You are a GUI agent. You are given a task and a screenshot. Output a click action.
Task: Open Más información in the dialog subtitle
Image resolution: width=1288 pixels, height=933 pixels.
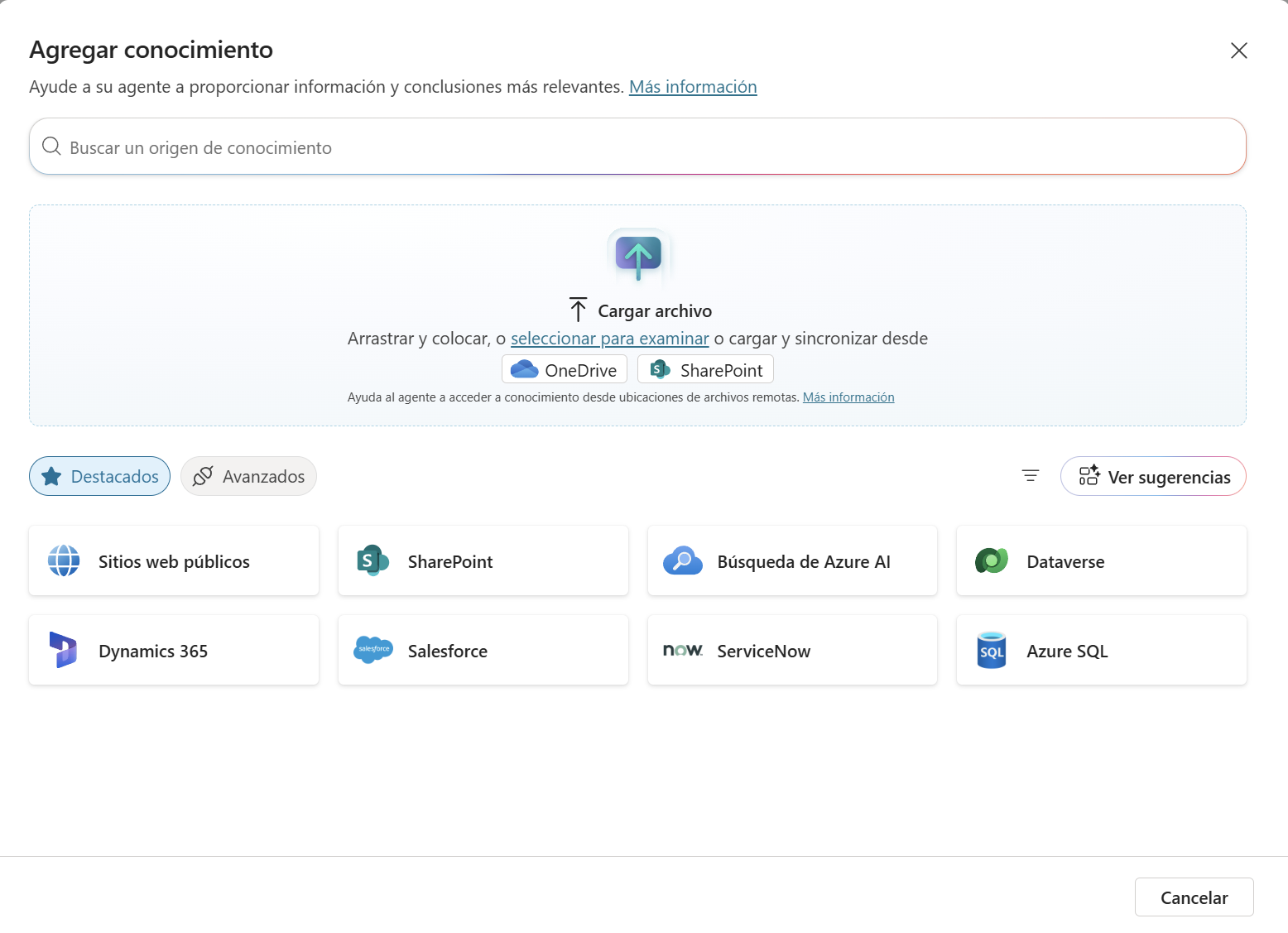tap(693, 86)
